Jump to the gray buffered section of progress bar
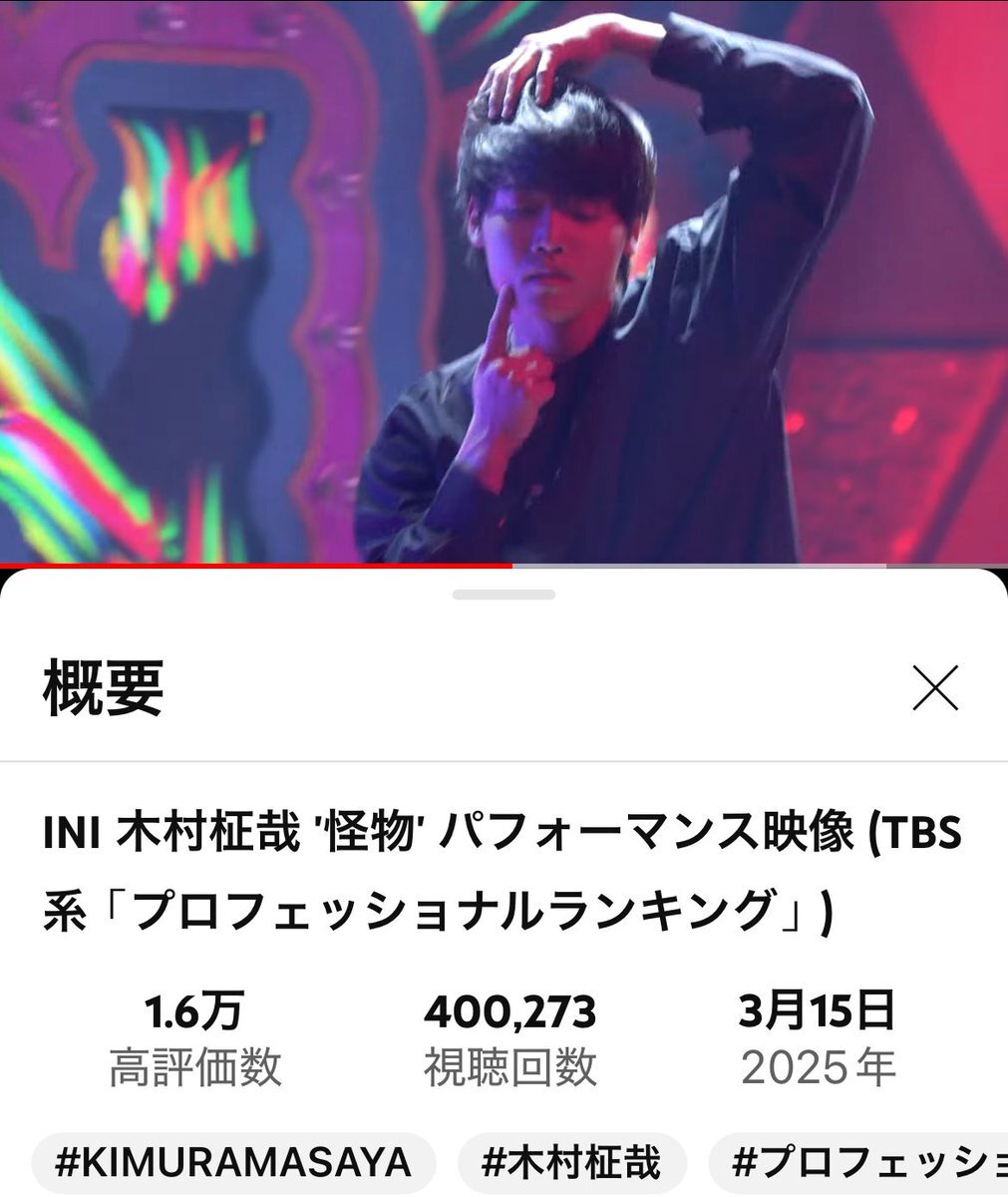 [698, 567]
